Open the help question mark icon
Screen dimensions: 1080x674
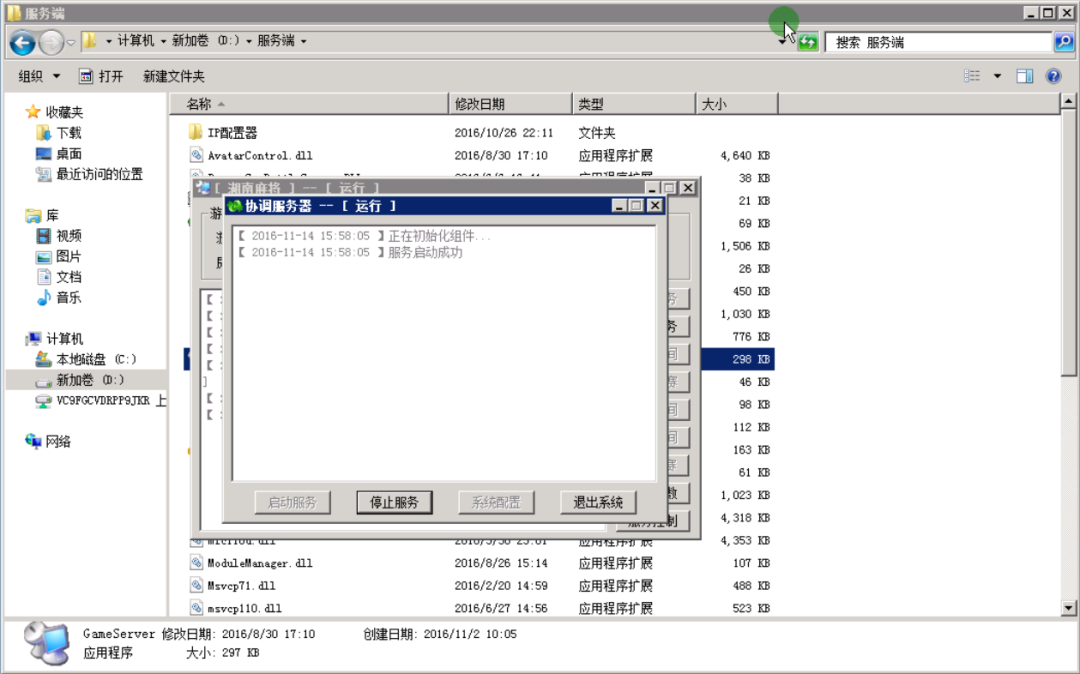(1053, 76)
